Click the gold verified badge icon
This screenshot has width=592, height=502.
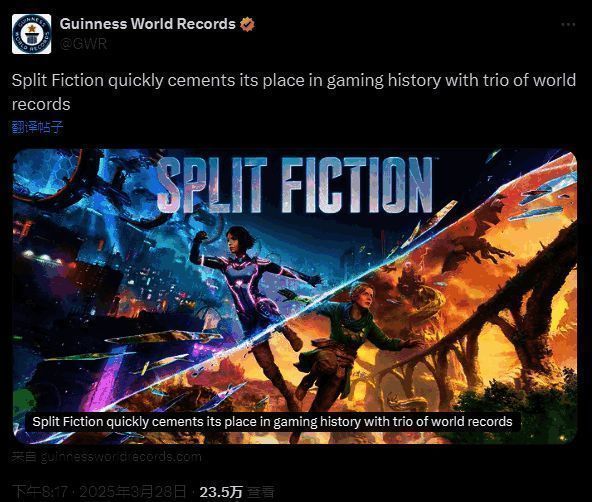click(247, 24)
